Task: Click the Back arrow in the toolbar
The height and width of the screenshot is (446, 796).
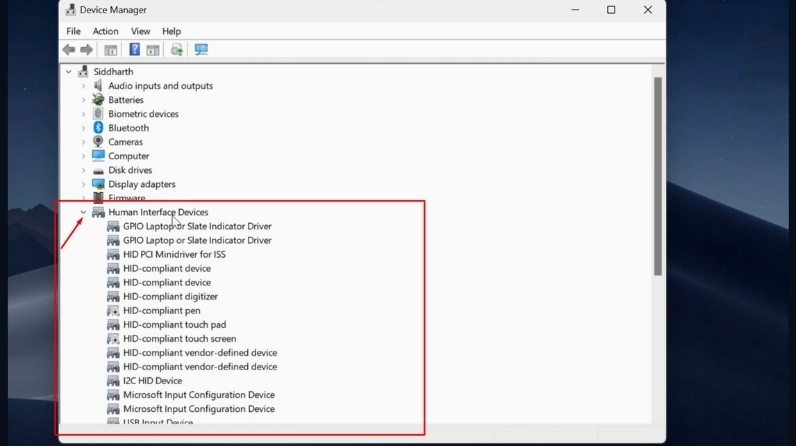Action: [x=69, y=49]
